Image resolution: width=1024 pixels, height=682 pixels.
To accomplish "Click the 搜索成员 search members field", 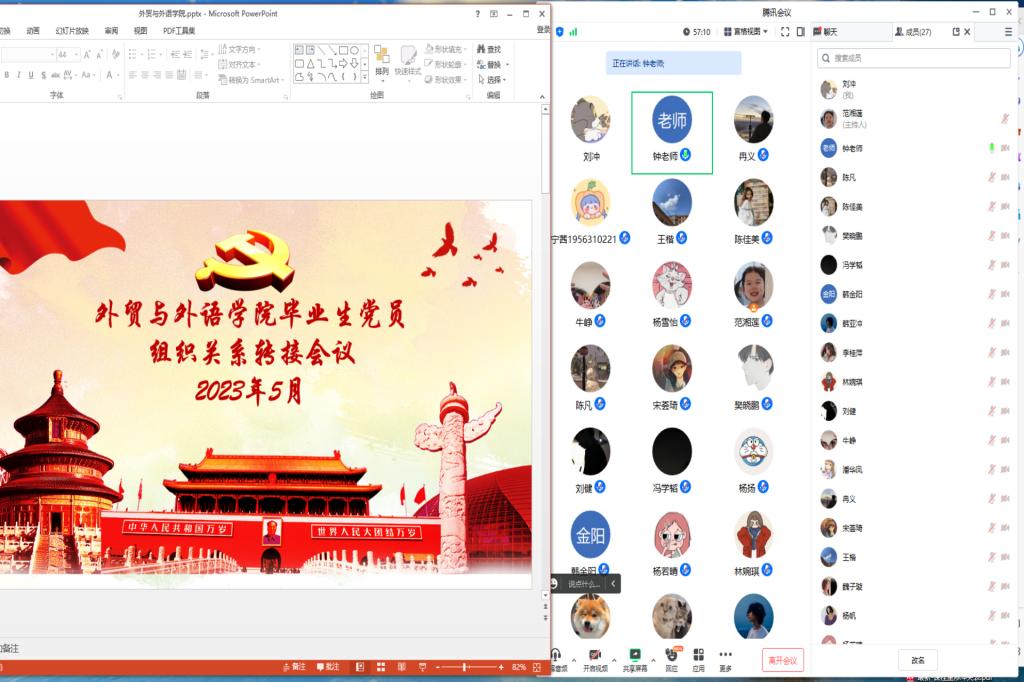I will pos(913,58).
